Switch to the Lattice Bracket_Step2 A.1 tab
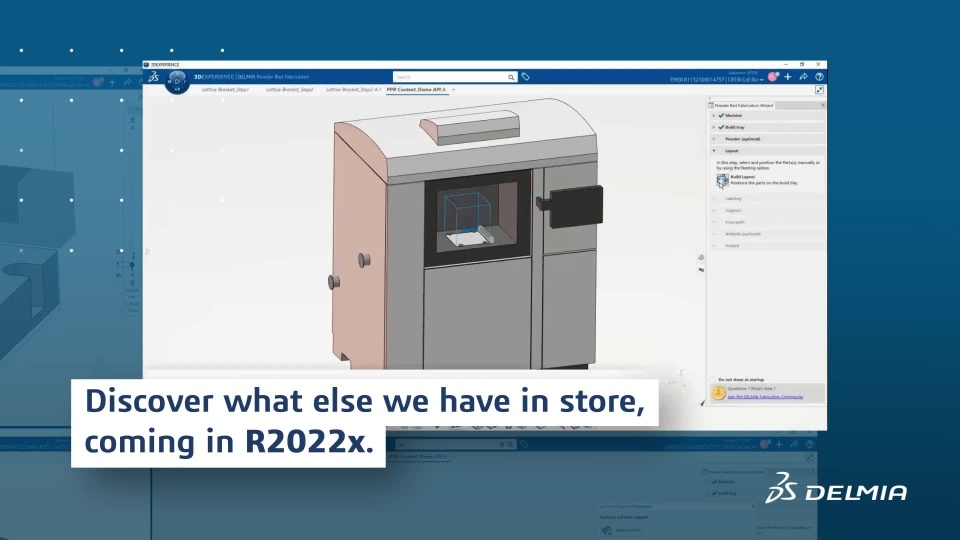This screenshot has width=960, height=540. point(353,90)
